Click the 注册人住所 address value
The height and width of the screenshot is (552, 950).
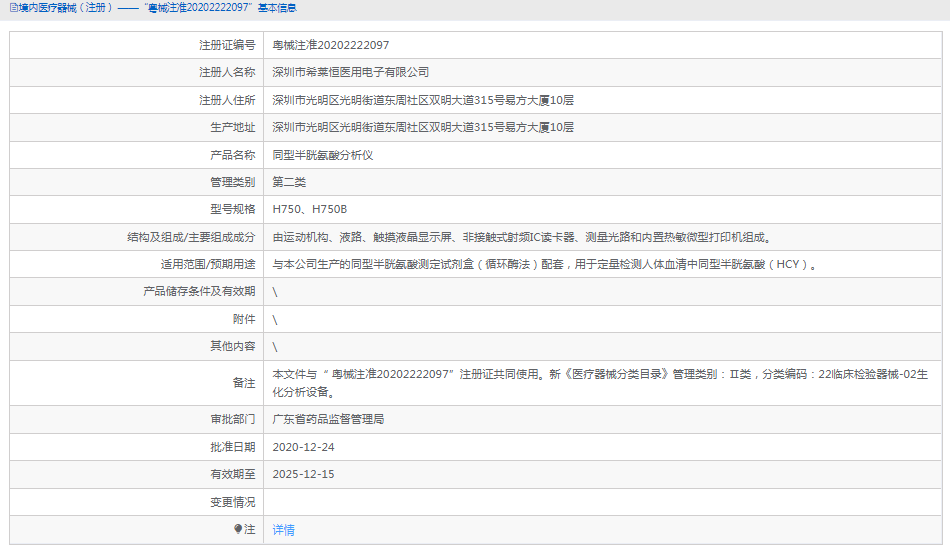click(423, 101)
